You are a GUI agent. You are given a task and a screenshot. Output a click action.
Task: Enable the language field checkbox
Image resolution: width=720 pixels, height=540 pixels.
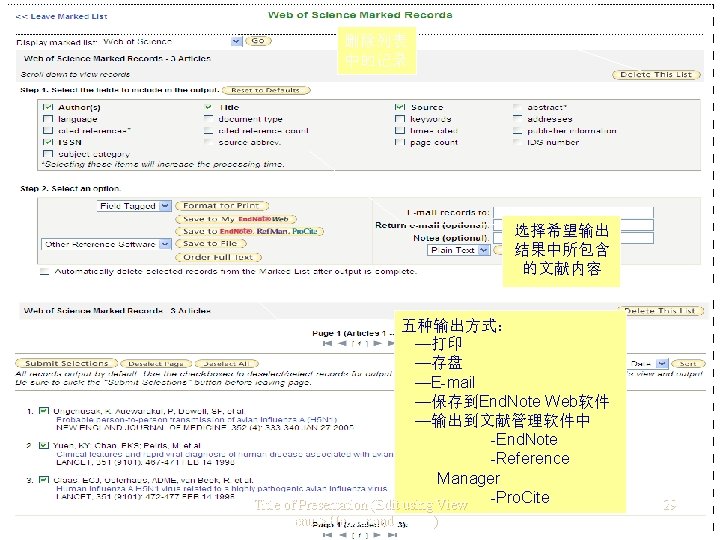click(48, 119)
